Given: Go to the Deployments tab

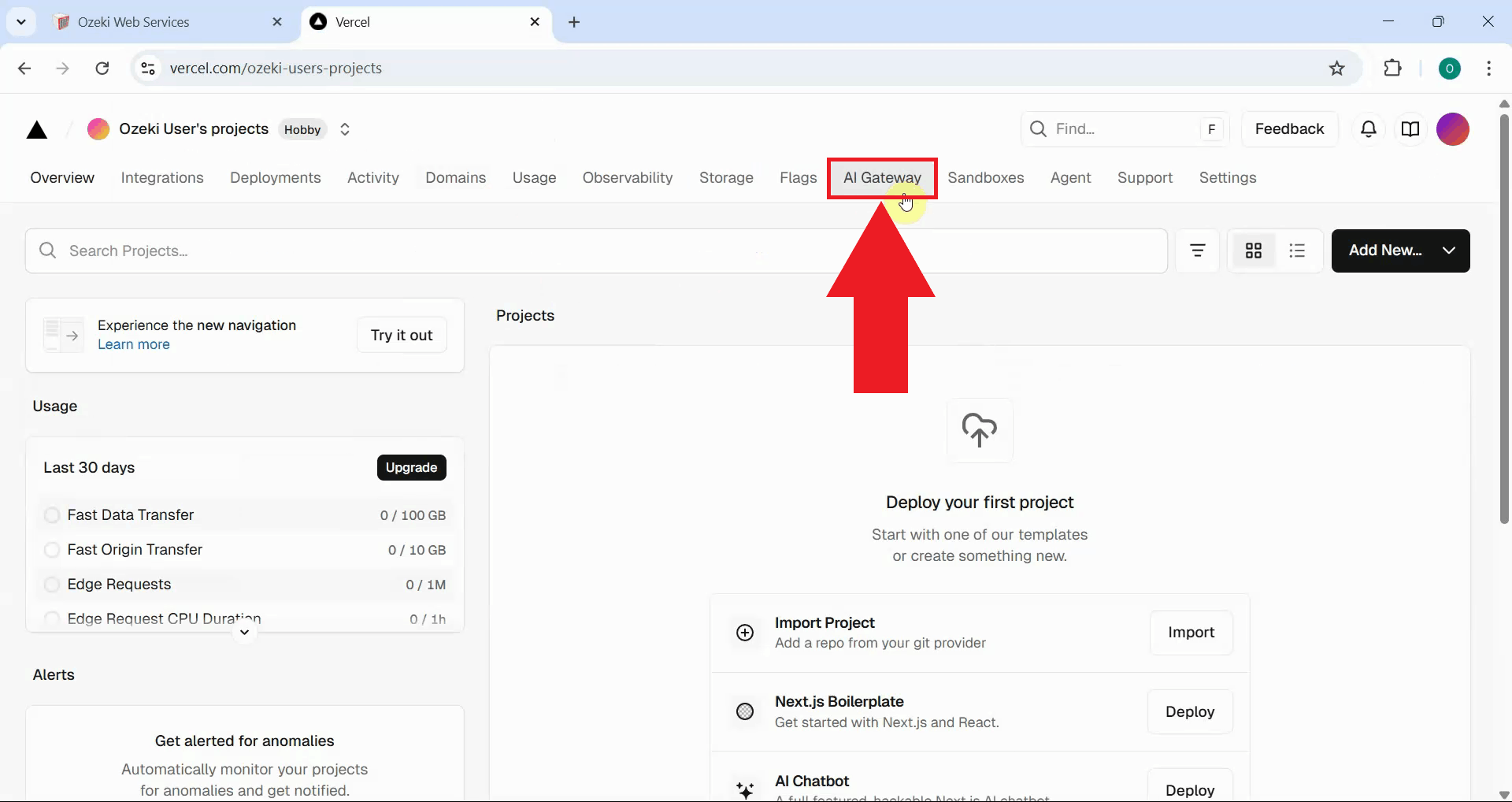Looking at the screenshot, I should (275, 178).
